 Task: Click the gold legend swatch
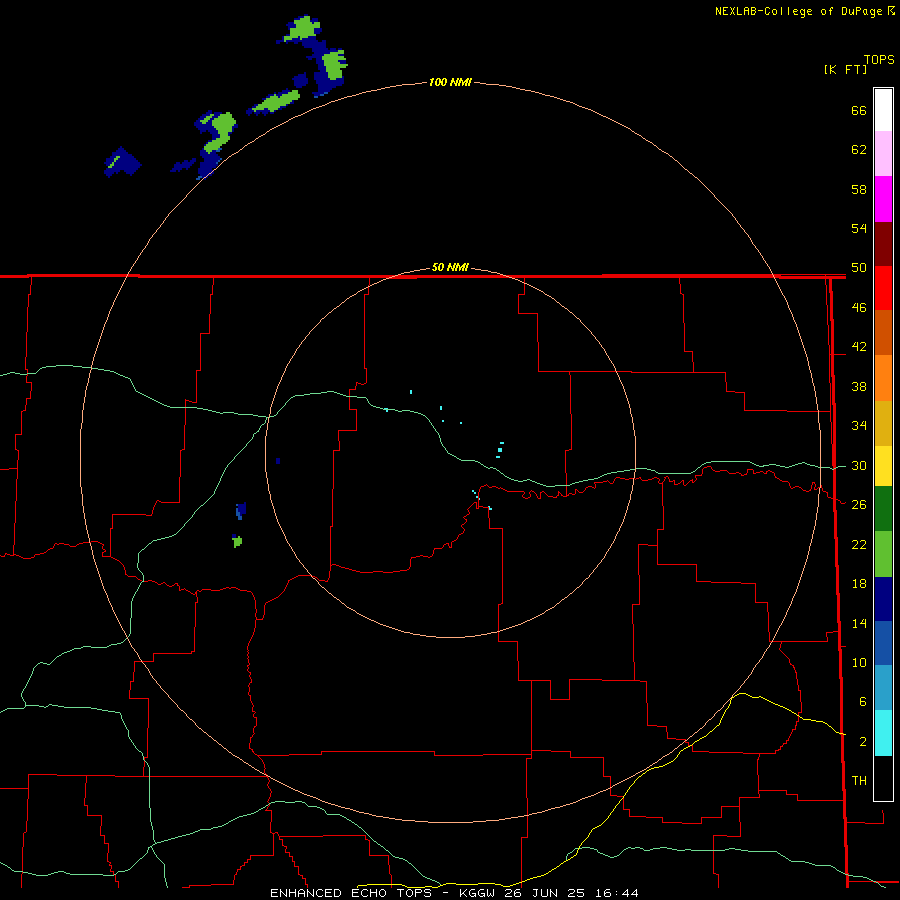pyautogui.click(x=883, y=423)
